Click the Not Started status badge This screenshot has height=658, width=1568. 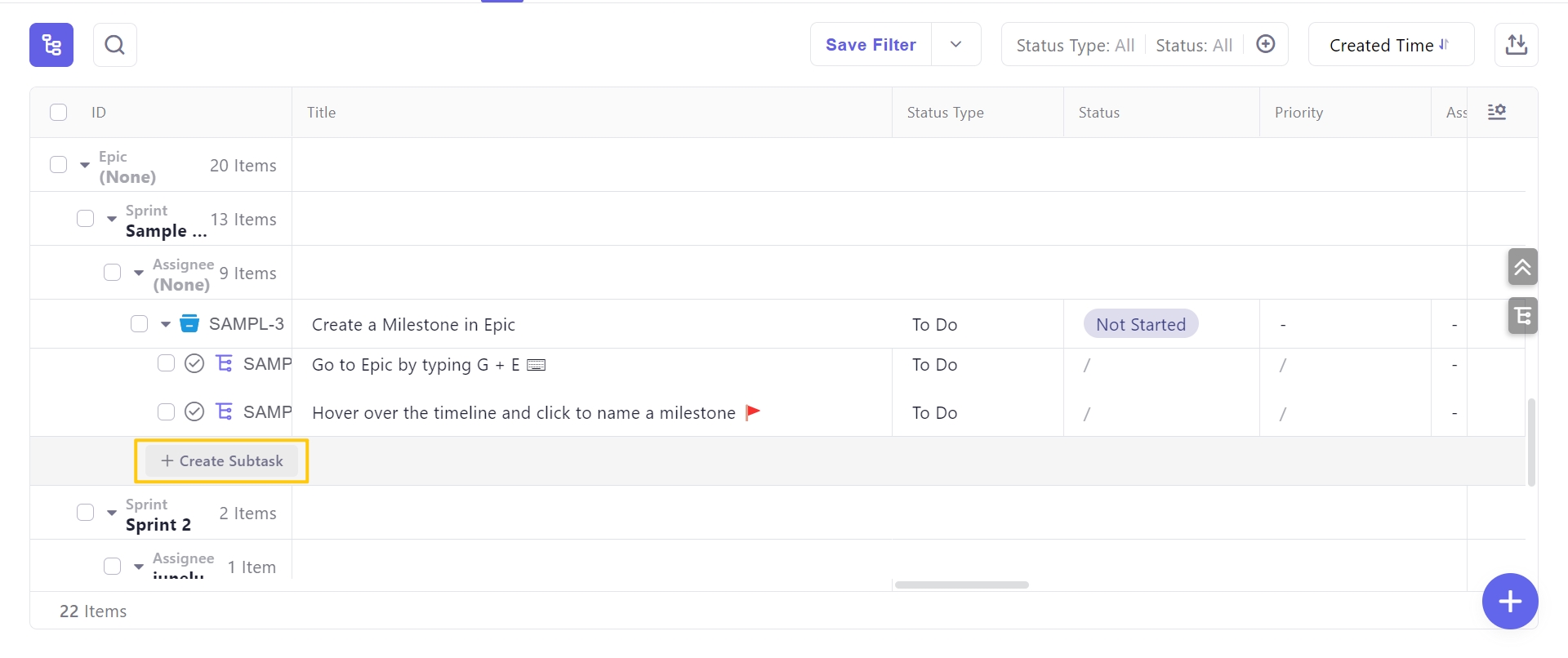pyautogui.click(x=1140, y=324)
